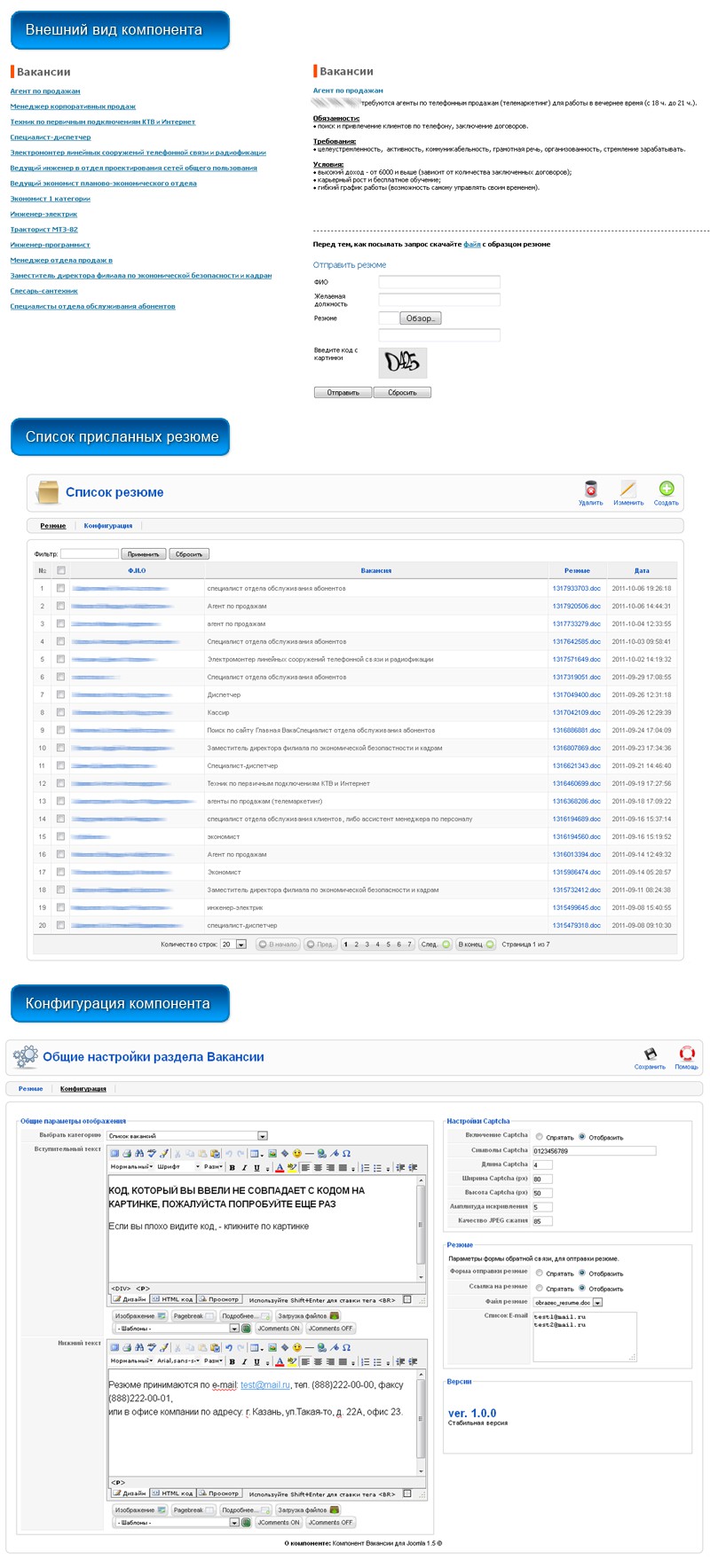
Task: Open 1317933703.doc resume file link
Action: [577, 588]
